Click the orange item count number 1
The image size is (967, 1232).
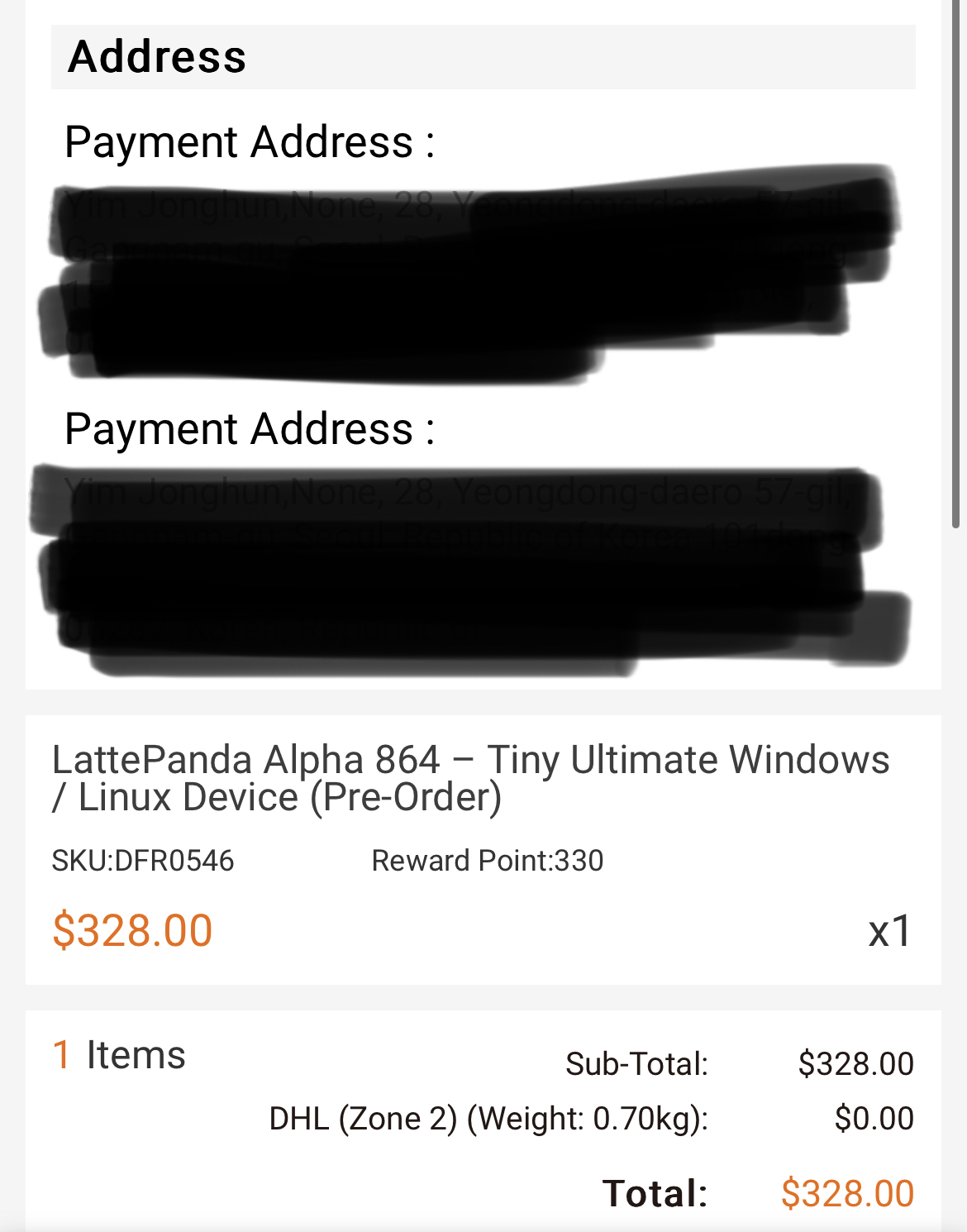click(x=61, y=1055)
